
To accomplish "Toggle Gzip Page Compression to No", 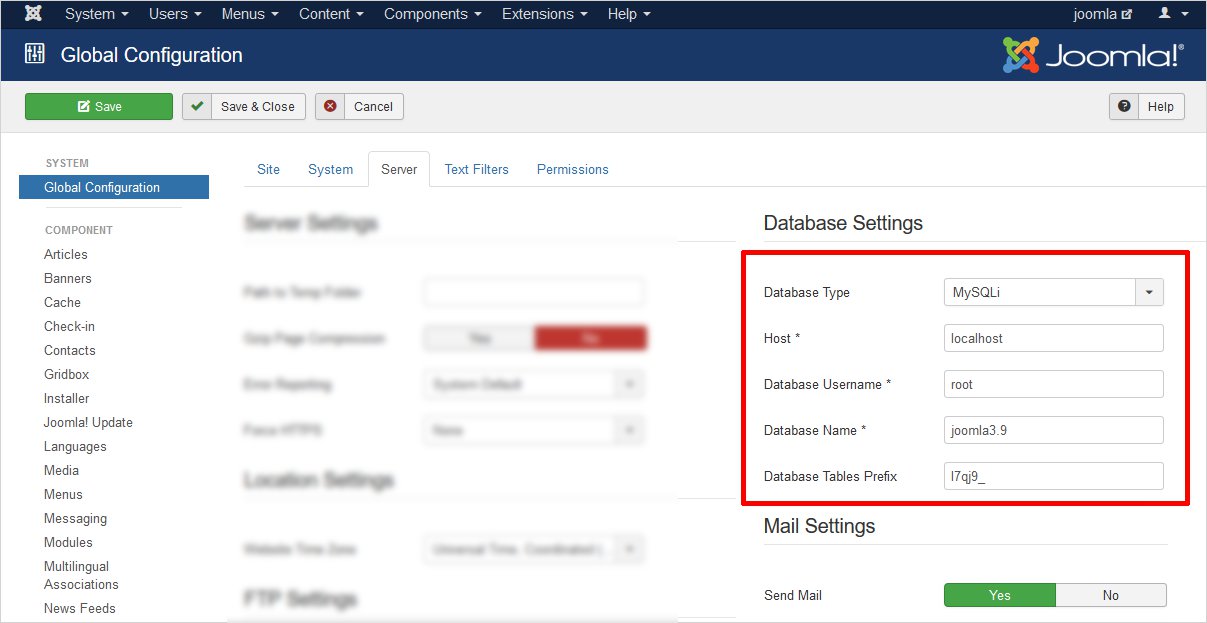I will pyautogui.click(x=590, y=339).
